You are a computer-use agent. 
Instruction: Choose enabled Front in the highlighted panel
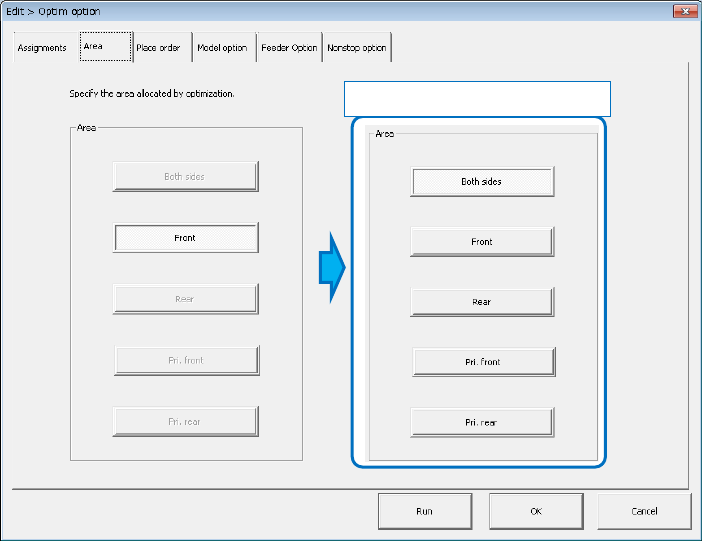click(482, 242)
